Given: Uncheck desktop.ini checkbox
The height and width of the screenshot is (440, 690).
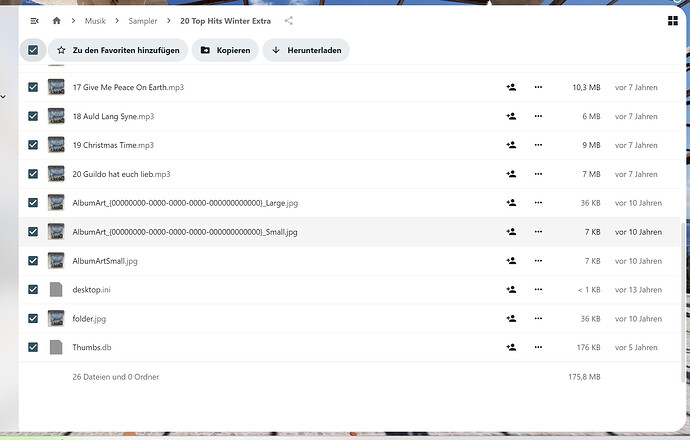Looking at the screenshot, I should [33, 289].
